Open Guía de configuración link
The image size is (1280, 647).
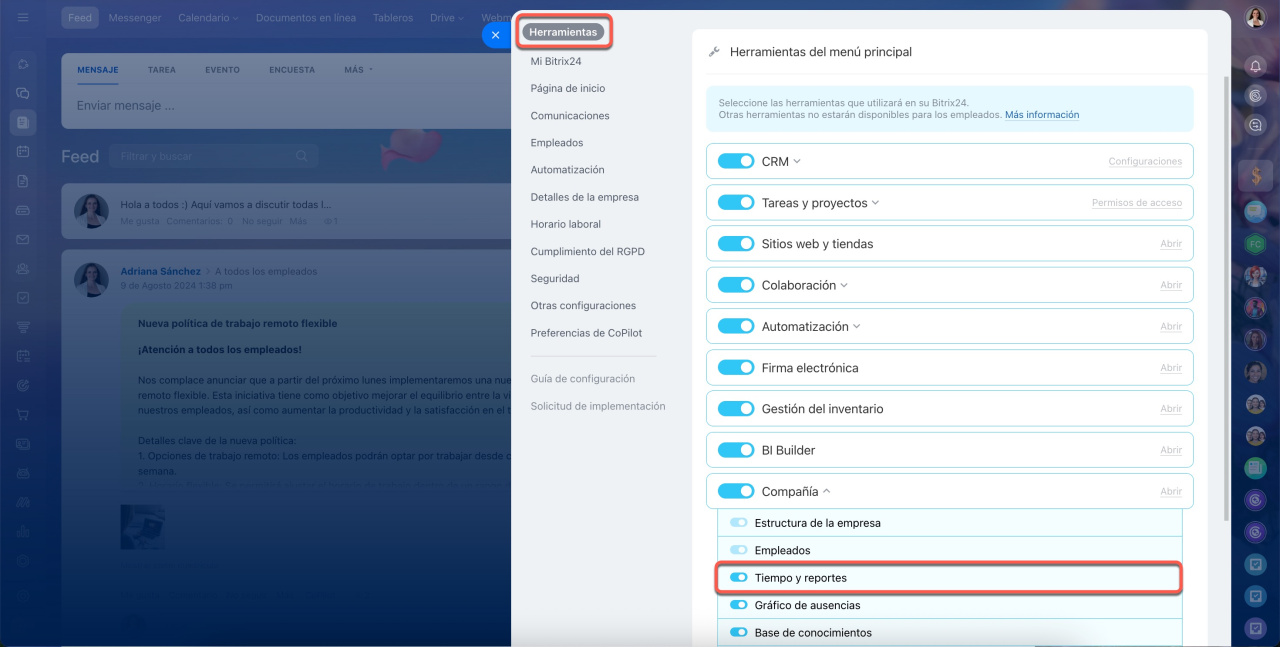[583, 379]
